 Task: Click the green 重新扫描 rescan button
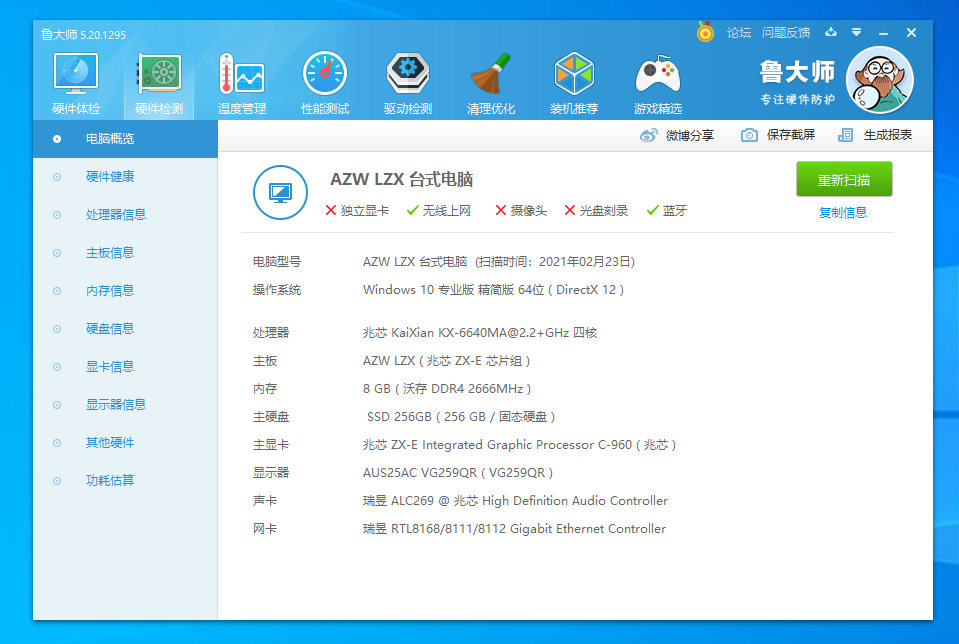click(844, 179)
